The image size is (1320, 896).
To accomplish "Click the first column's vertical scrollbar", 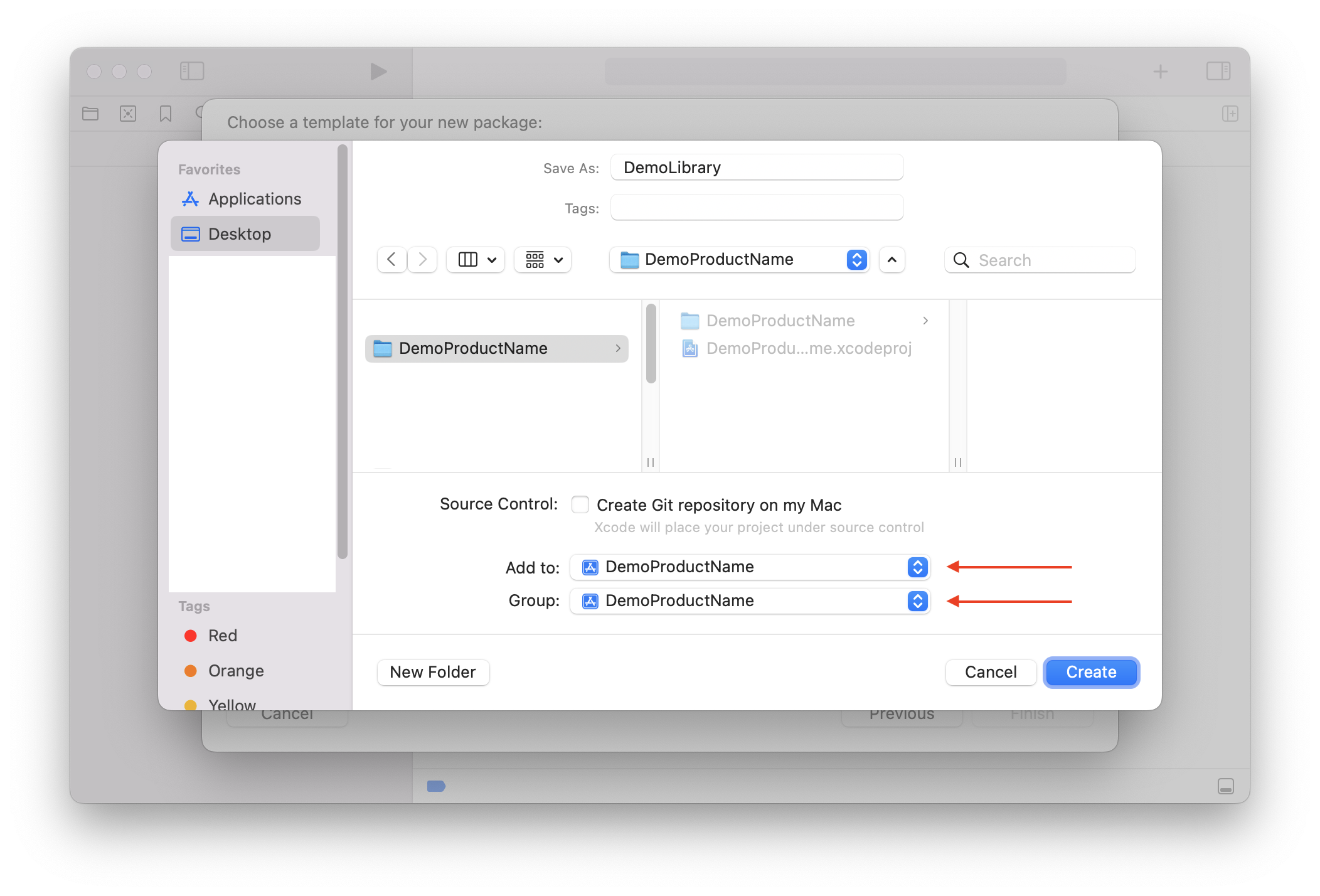I will [651, 343].
